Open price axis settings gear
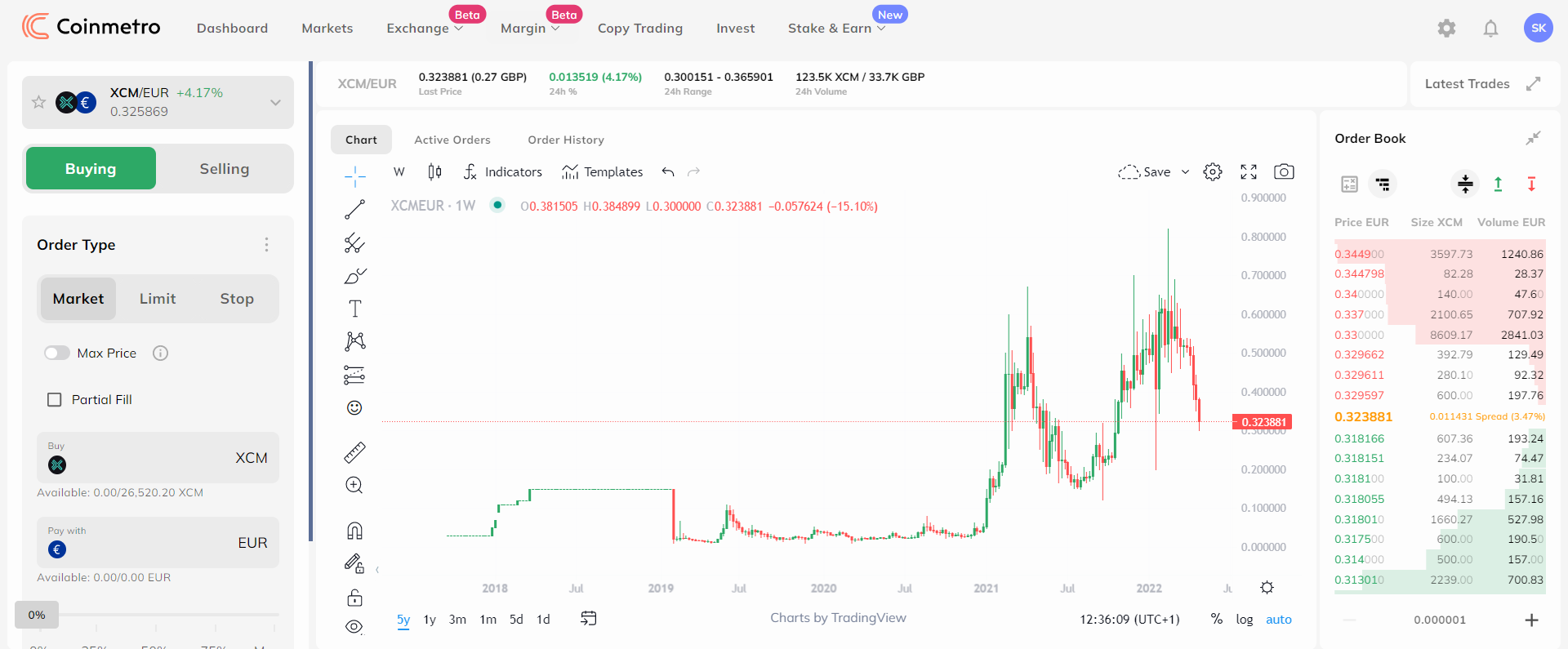 [x=1267, y=587]
